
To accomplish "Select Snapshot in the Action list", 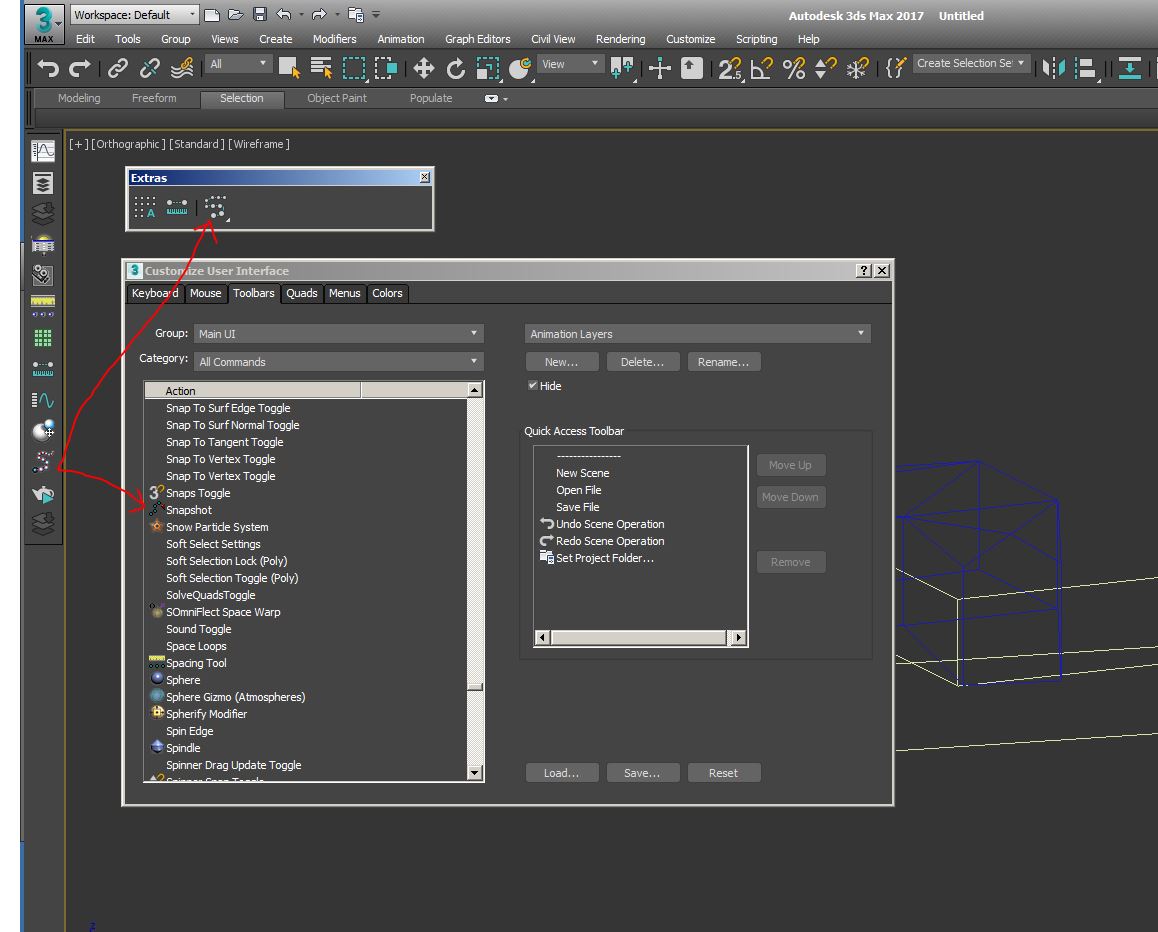I will click(188, 510).
